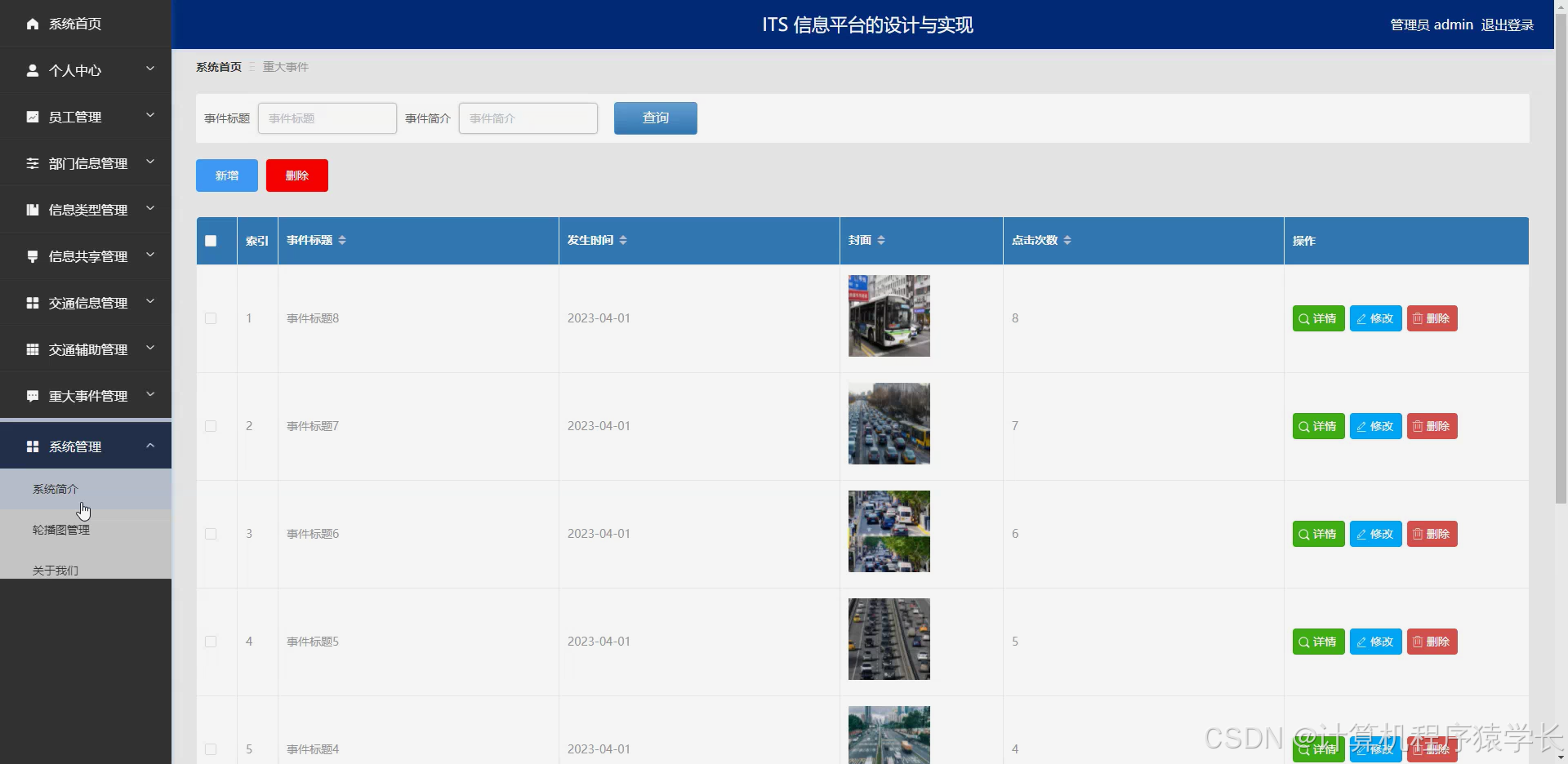The width and height of the screenshot is (1568, 764).
Task: Click the cover image of 事件标题5
Action: pos(889,639)
